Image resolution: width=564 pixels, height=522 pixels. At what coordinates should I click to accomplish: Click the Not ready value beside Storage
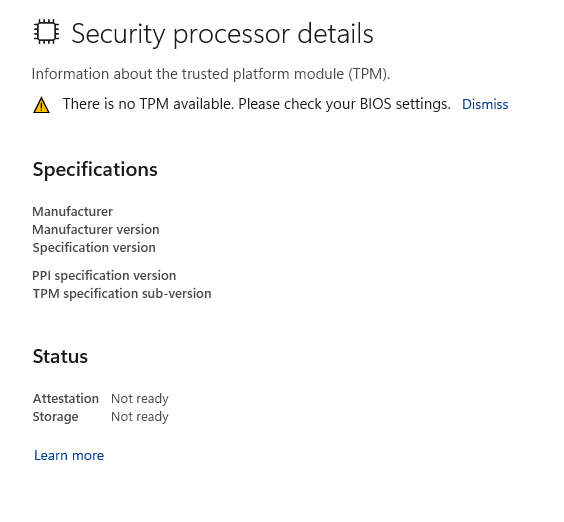point(140,417)
